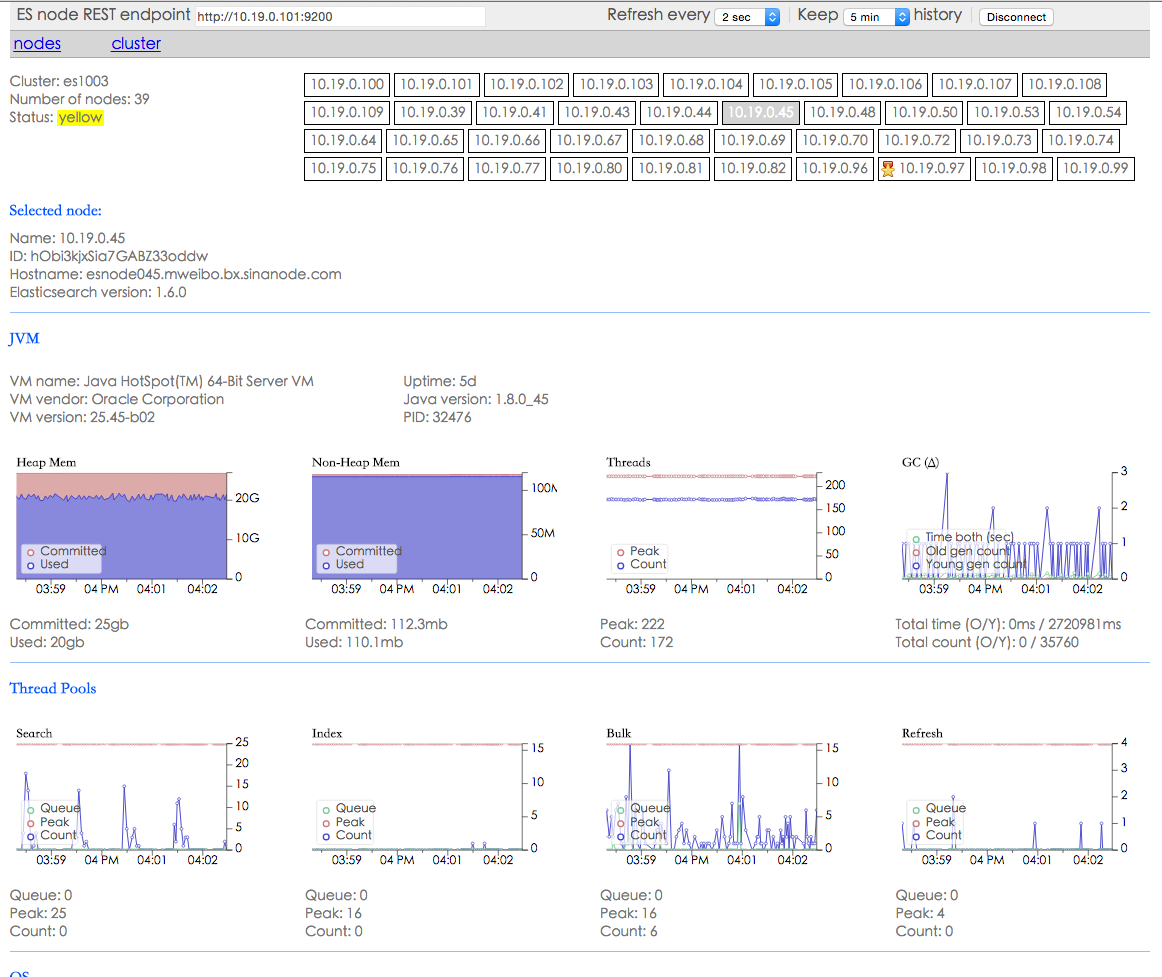Switch to the cluster tab

click(136, 44)
